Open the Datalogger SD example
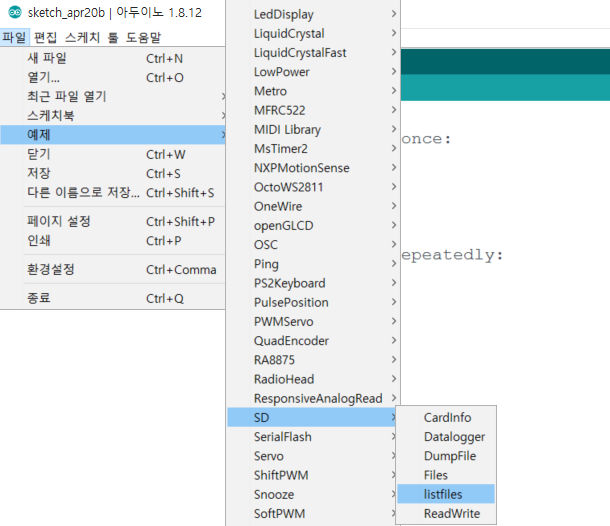 pos(446,437)
